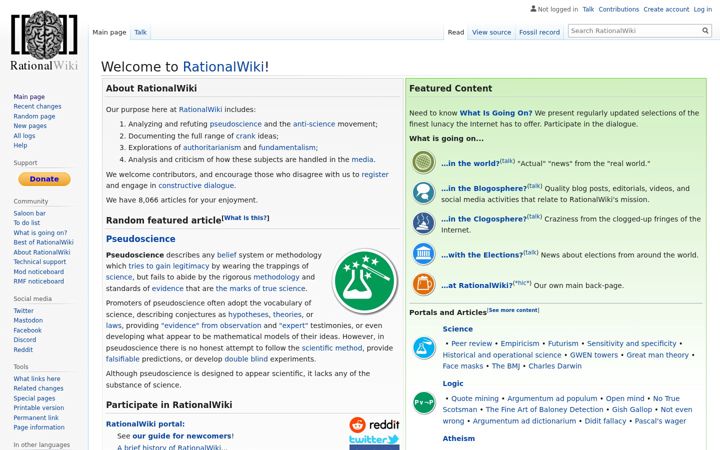
Task: Go to Random page
Action: [34, 116]
